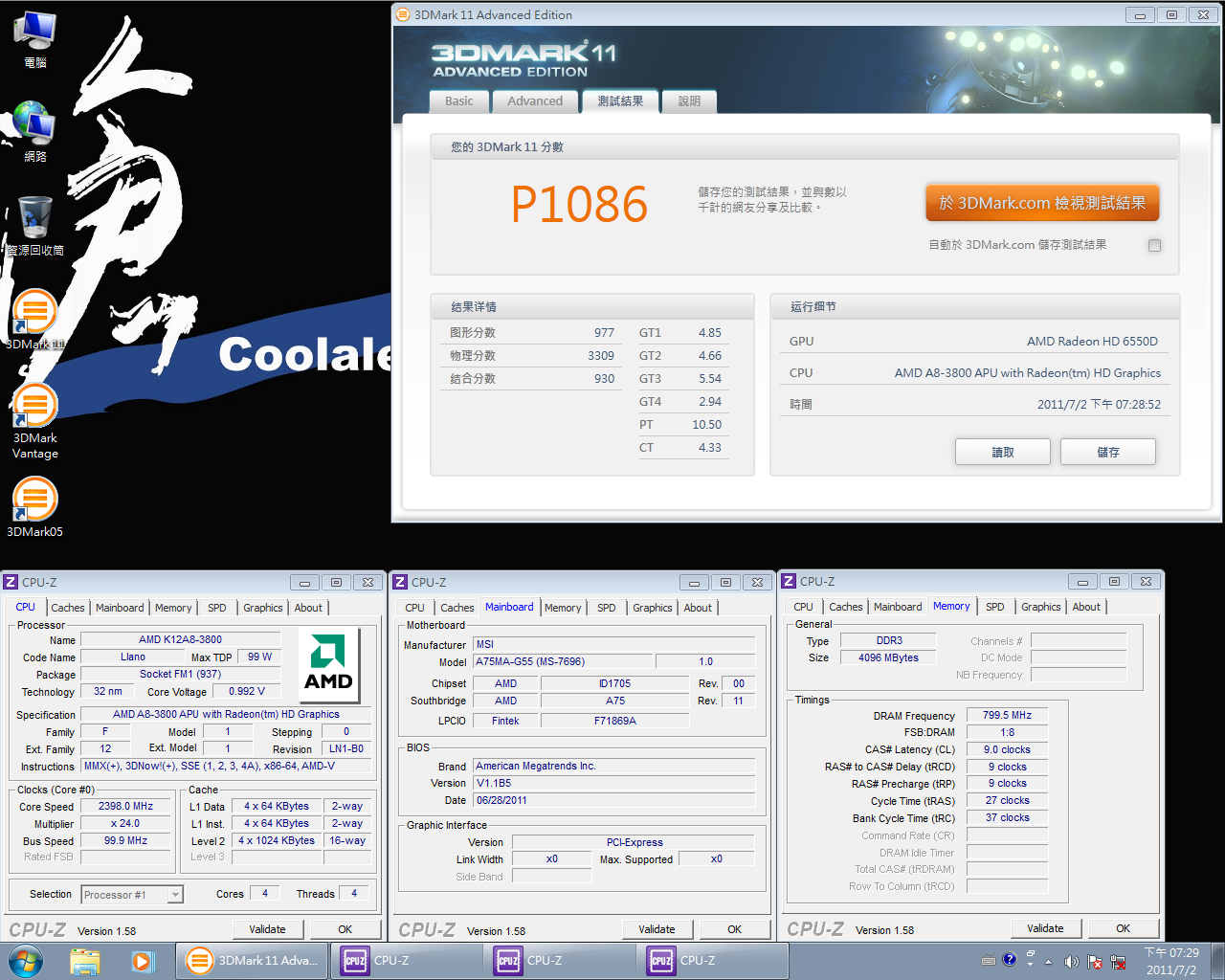Viewport: 1225px width, 980px height.
Task: Click the P1086 score text
Action: pyautogui.click(x=579, y=205)
